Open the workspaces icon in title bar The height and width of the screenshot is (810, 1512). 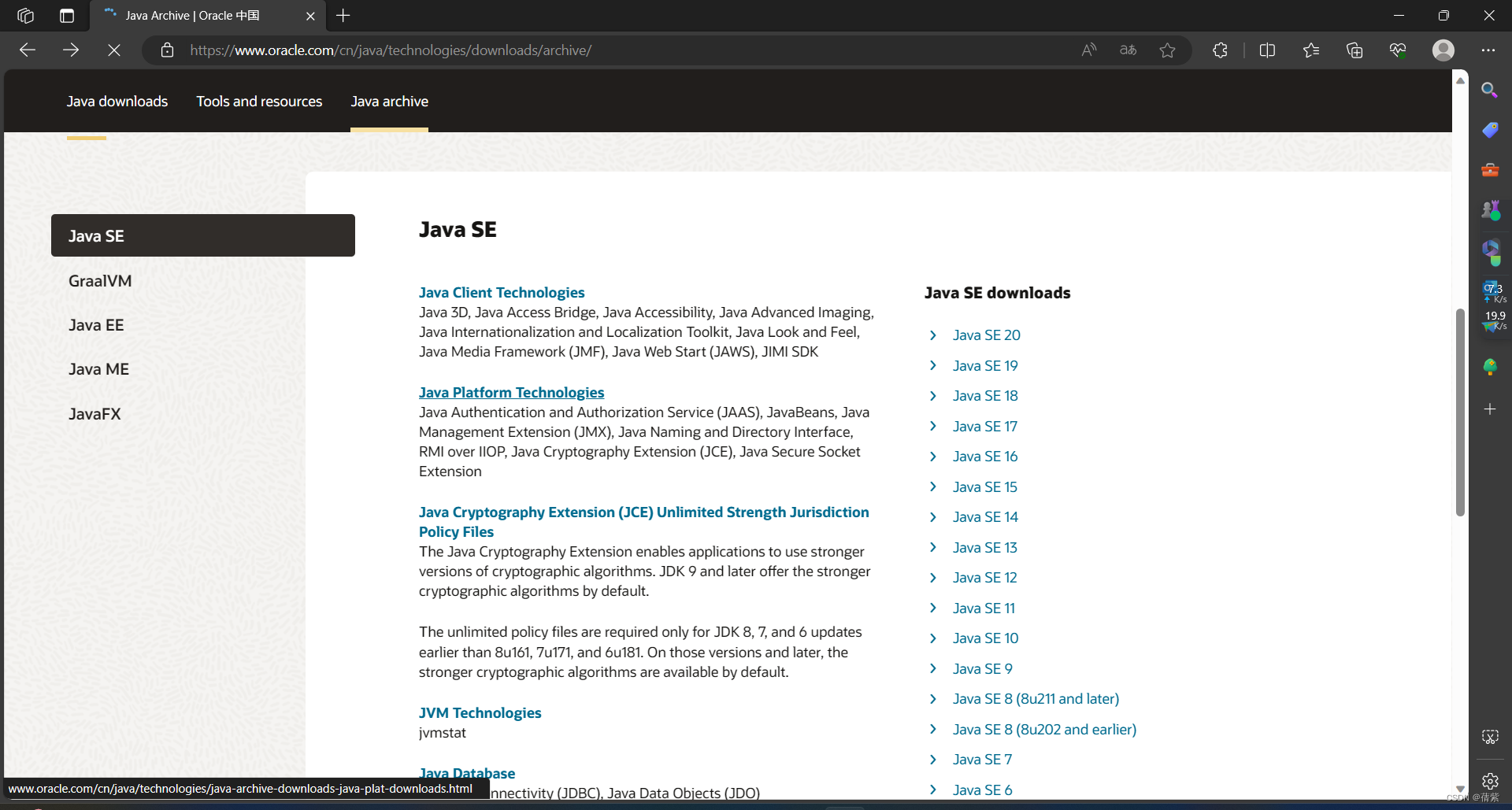(25, 16)
